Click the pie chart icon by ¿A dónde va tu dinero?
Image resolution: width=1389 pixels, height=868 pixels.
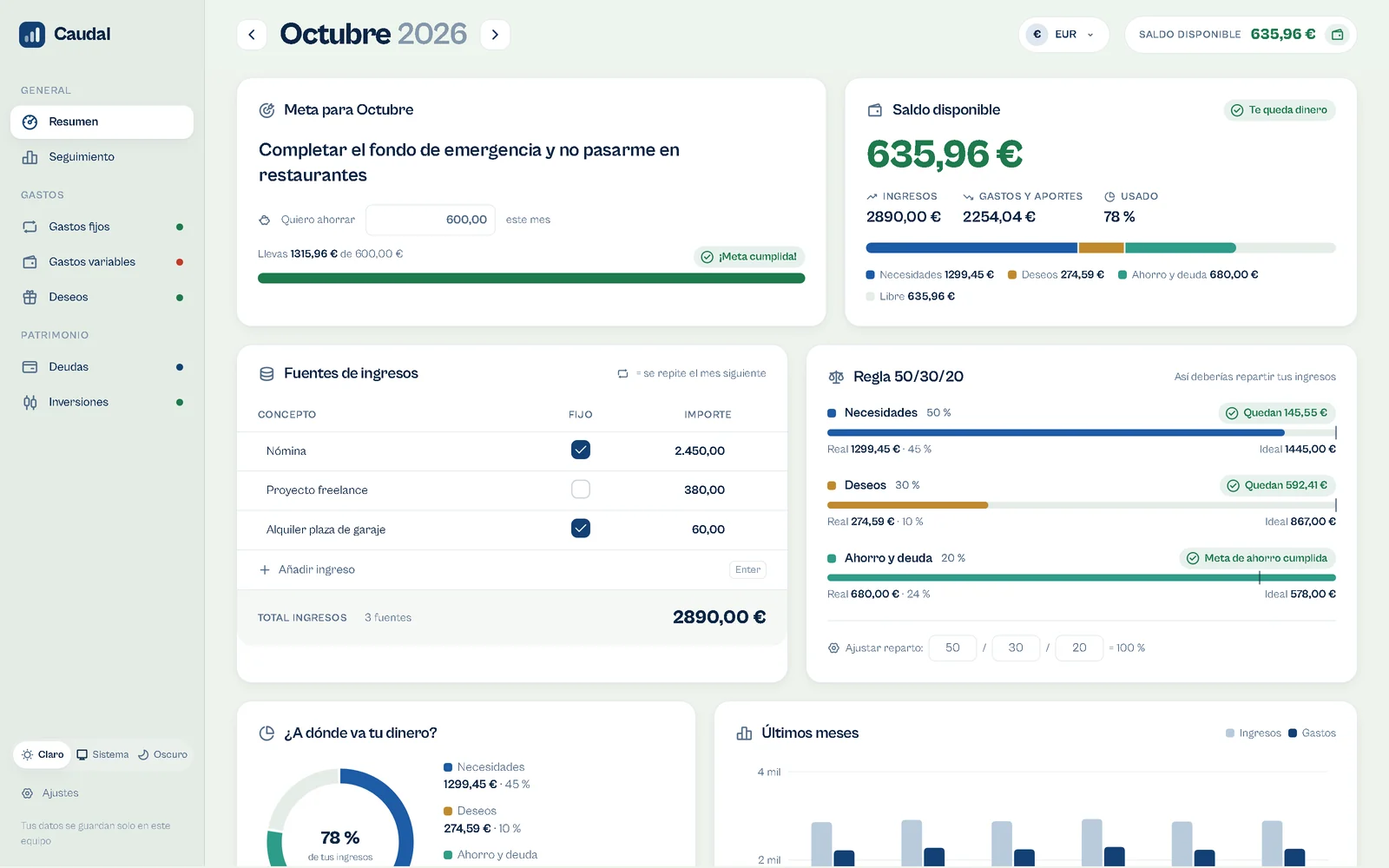click(267, 733)
